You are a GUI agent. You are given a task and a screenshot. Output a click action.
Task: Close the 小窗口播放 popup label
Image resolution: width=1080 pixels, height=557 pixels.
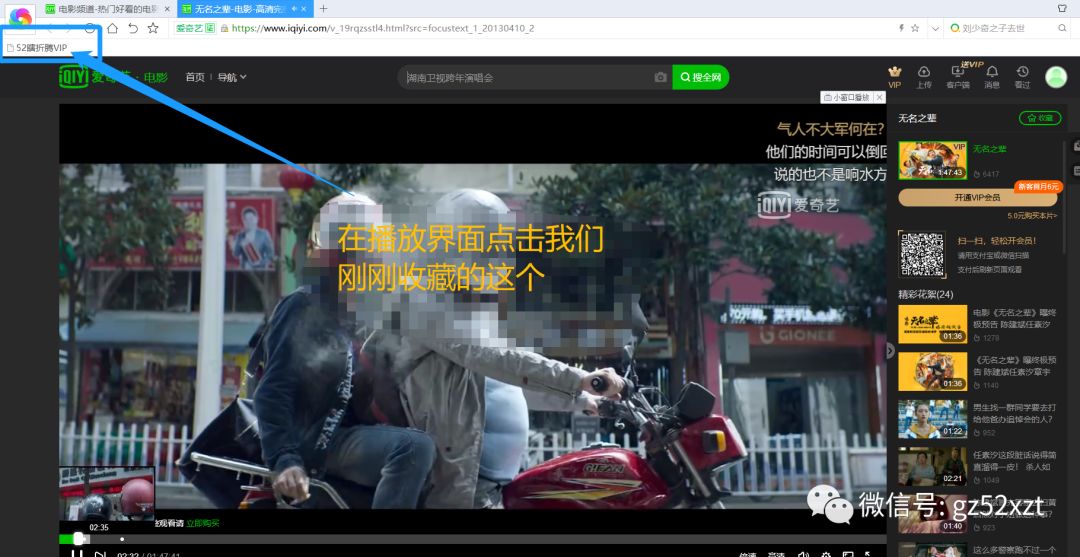(x=879, y=97)
